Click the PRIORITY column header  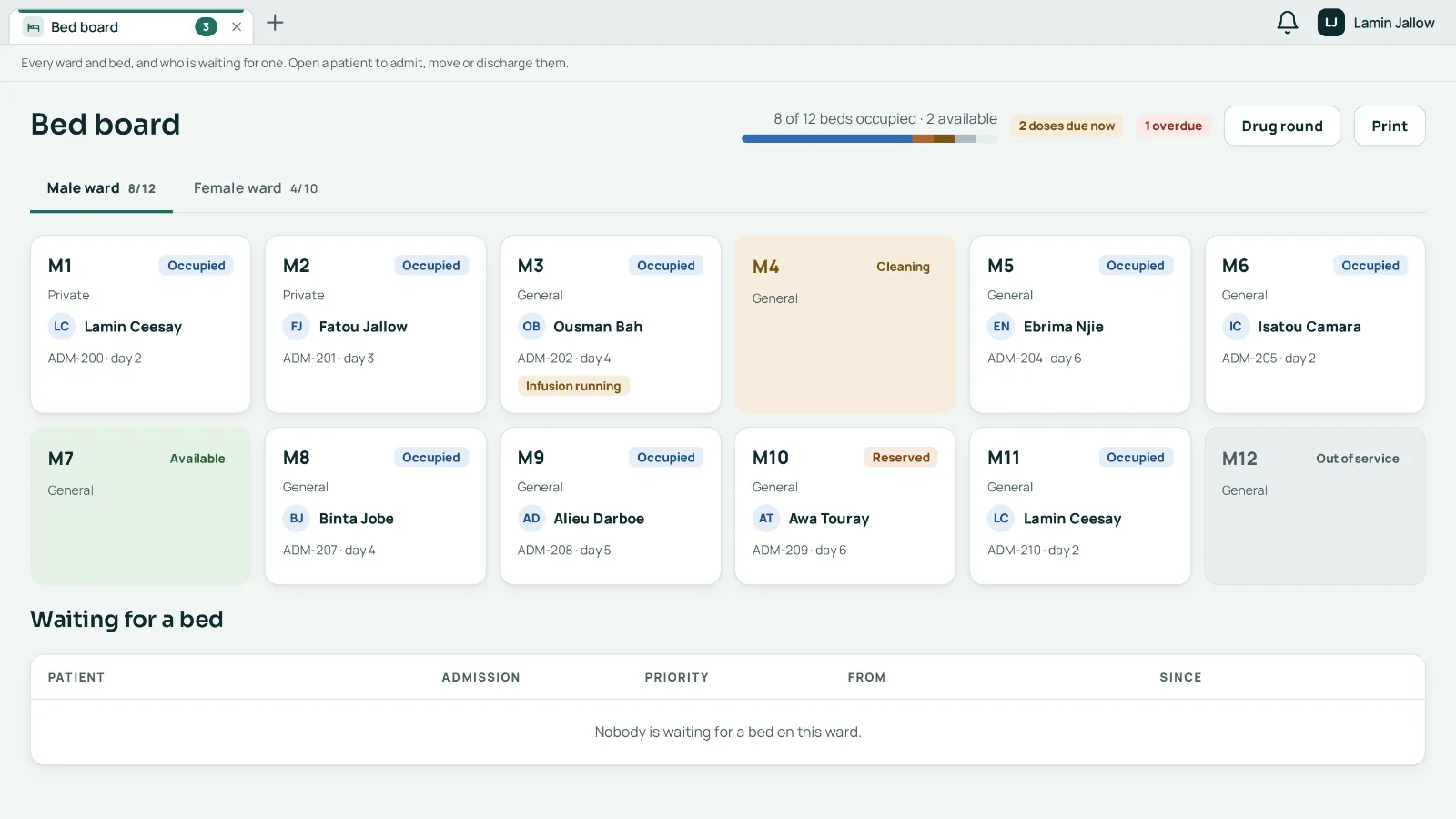click(677, 677)
